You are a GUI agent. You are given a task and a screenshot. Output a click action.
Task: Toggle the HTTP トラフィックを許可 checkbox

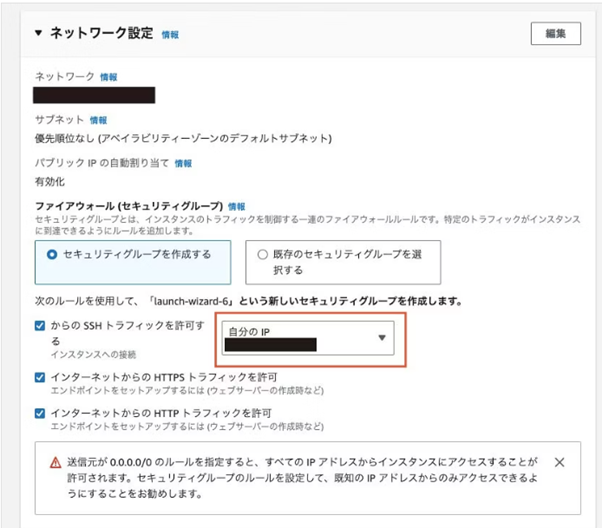(39, 413)
